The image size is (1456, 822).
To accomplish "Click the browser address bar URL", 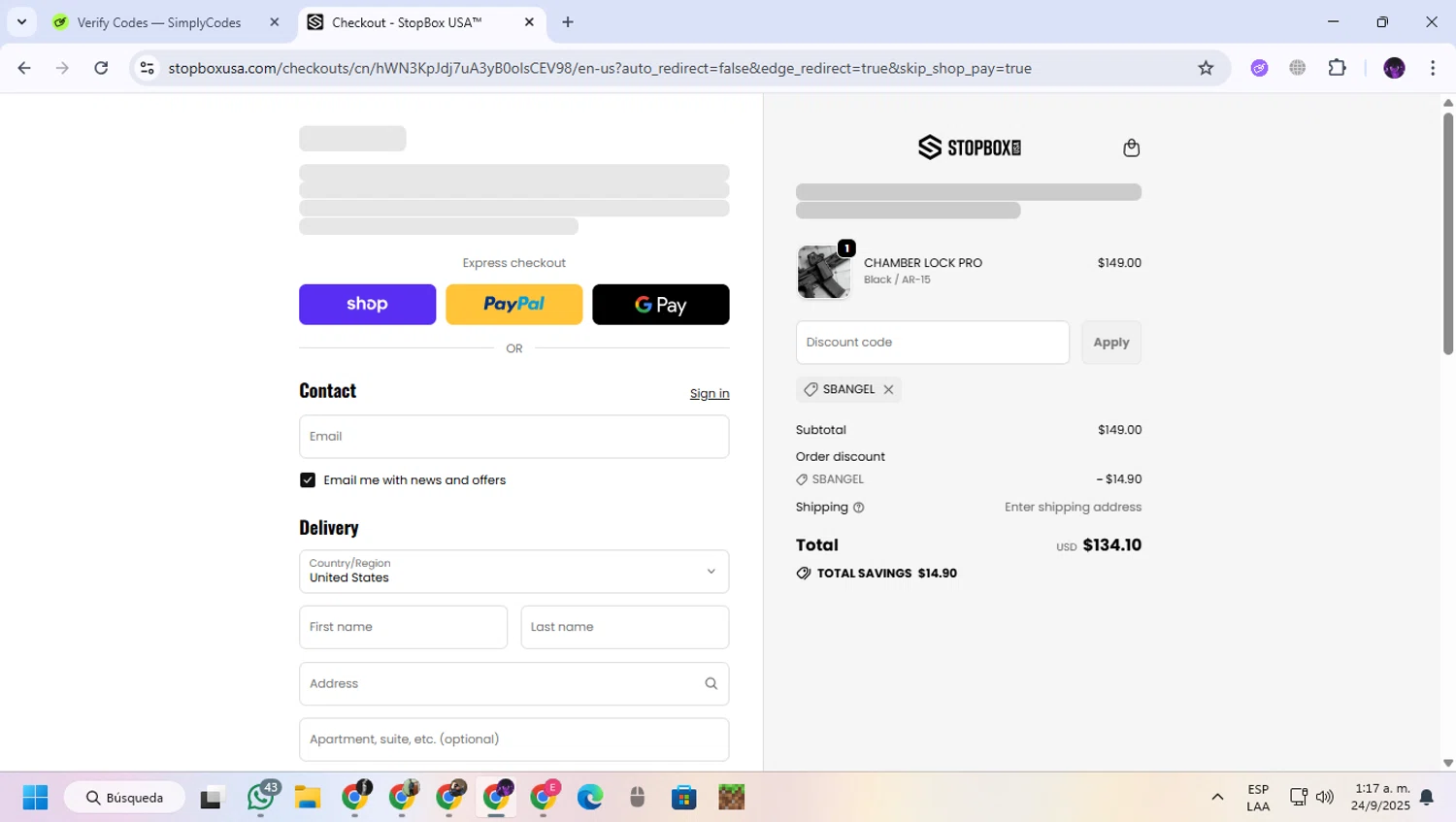I will tap(599, 68).
